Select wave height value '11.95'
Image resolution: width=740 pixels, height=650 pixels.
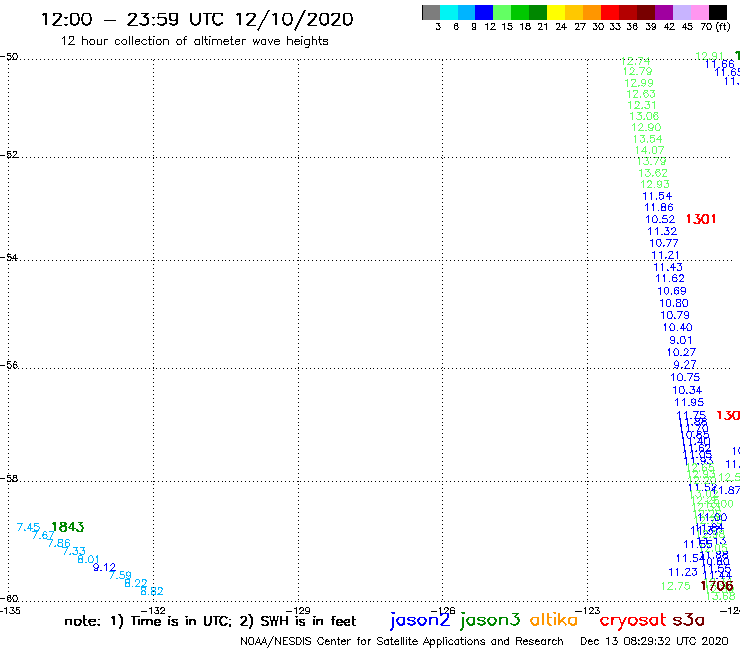[x=689, y=402]
